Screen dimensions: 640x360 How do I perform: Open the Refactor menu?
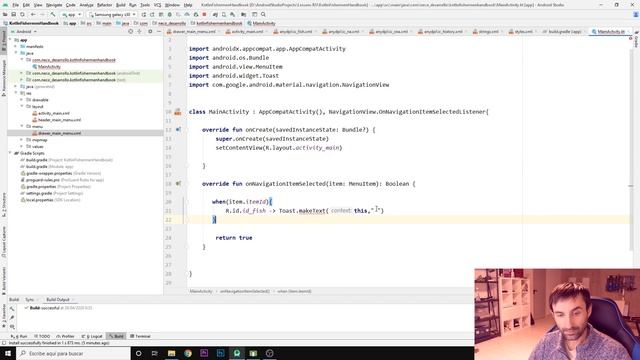[104, 5]
